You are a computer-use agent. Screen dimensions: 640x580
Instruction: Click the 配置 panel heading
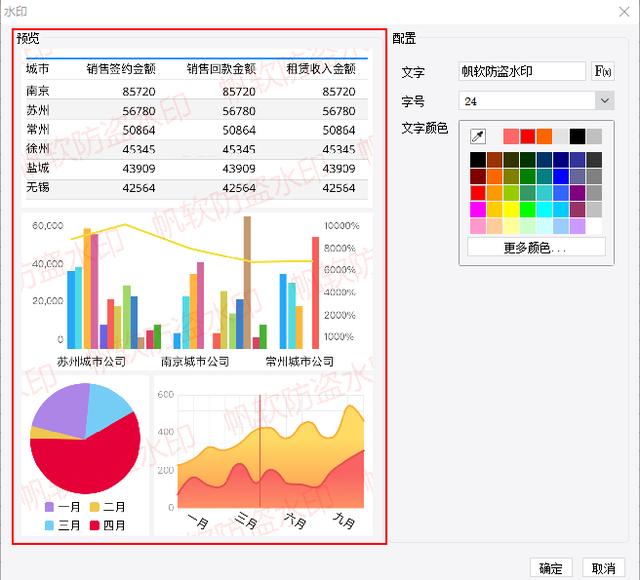(x=404, y=39)
